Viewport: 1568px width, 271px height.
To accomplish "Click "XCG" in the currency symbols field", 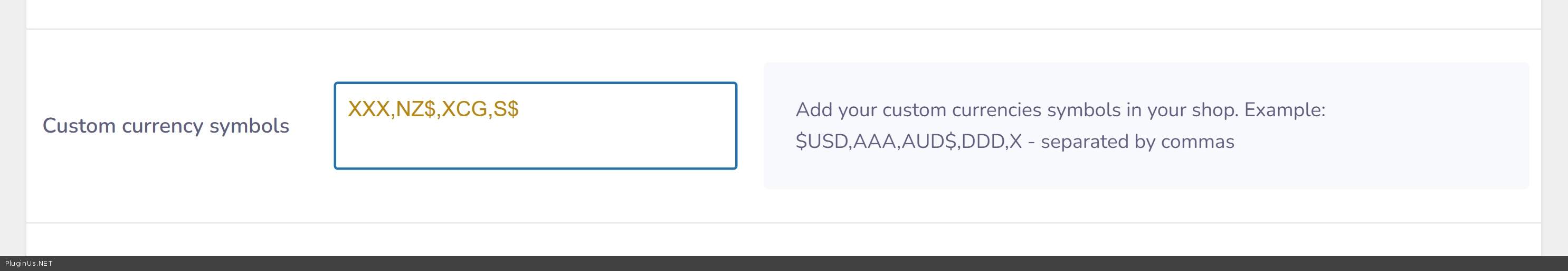I will pyautogui.click(x=464, y=109).
